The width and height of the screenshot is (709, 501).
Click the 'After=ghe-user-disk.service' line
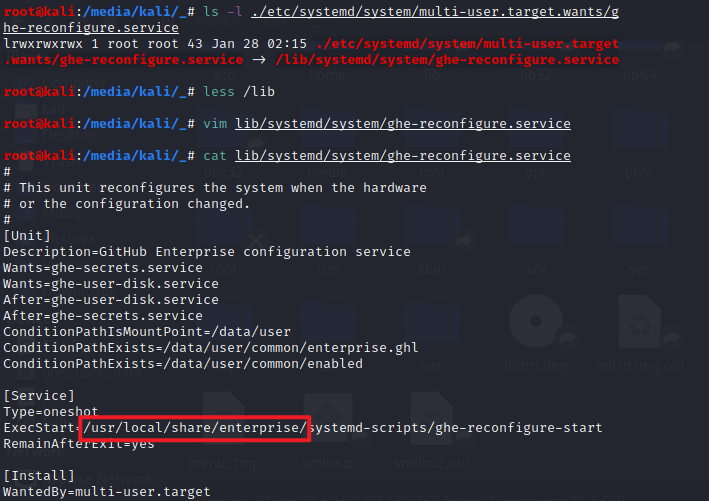(111, 300)
